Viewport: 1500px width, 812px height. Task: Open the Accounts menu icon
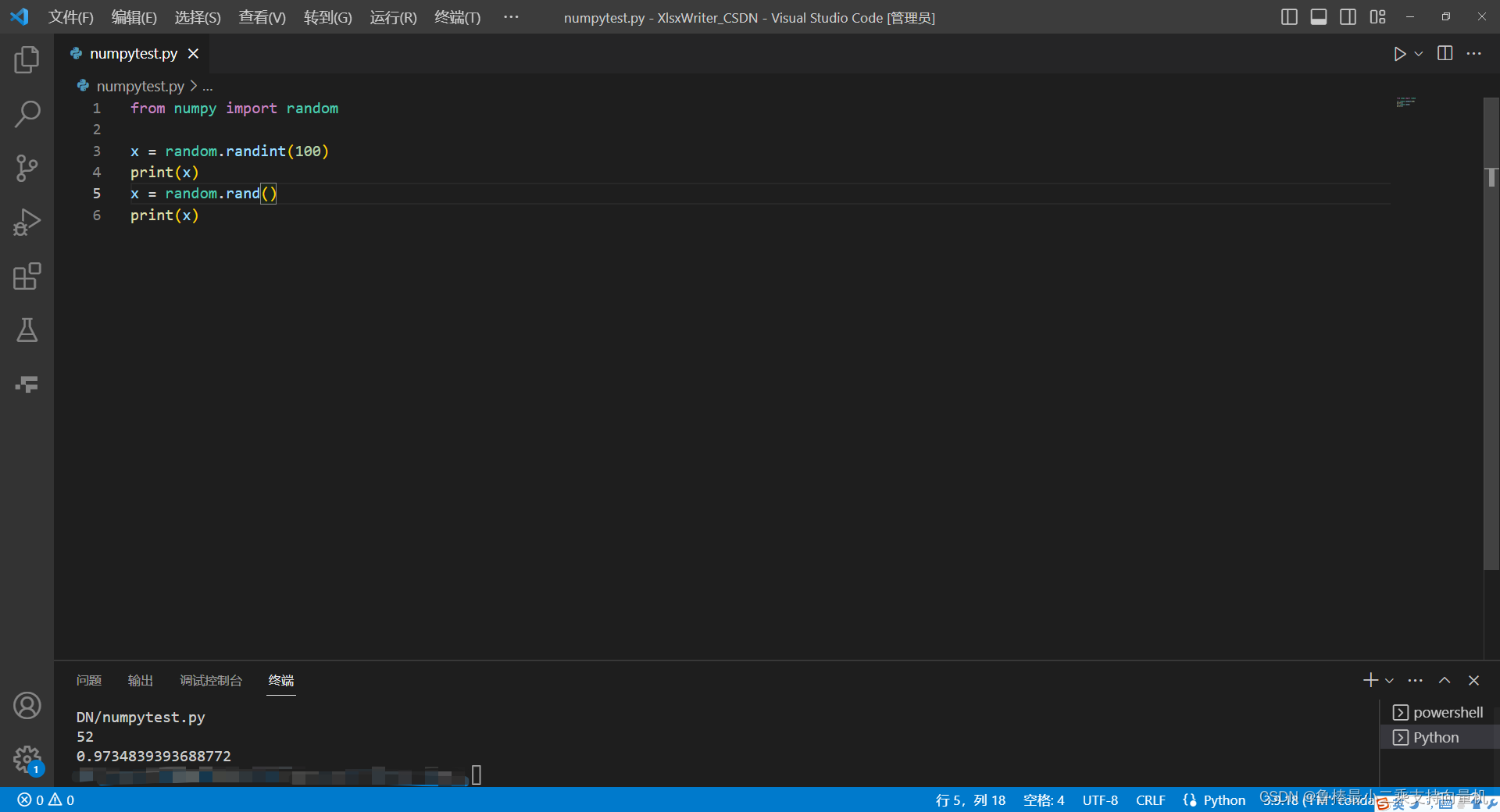pyautogui.click(x=27, y=706)
